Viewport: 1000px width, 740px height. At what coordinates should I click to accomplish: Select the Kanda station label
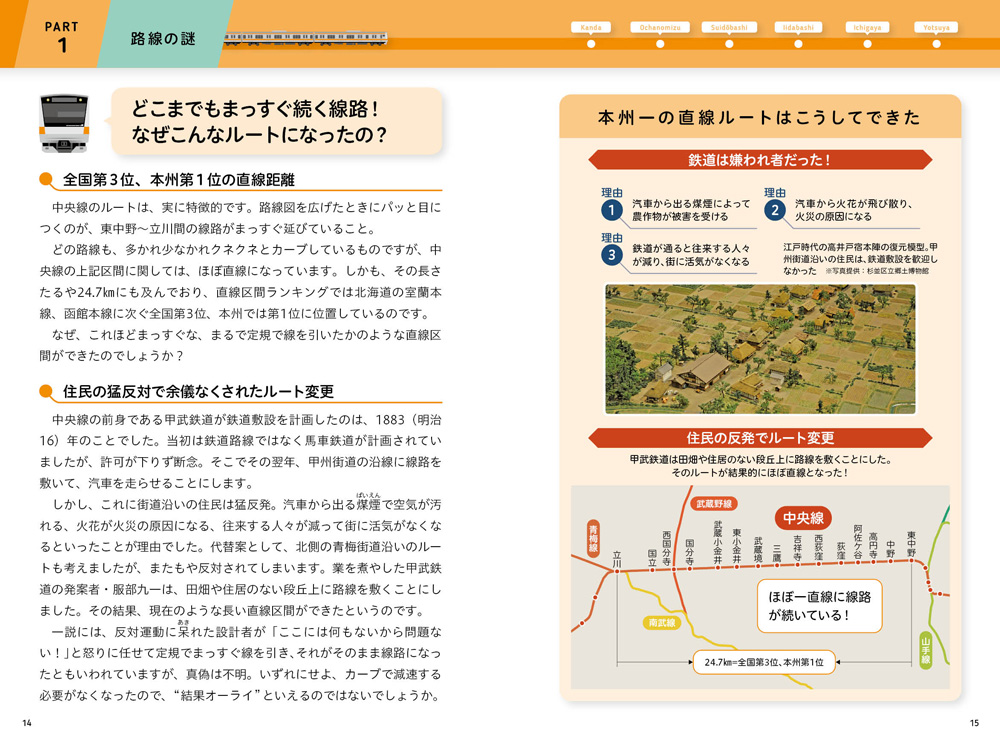pos(591,27)
